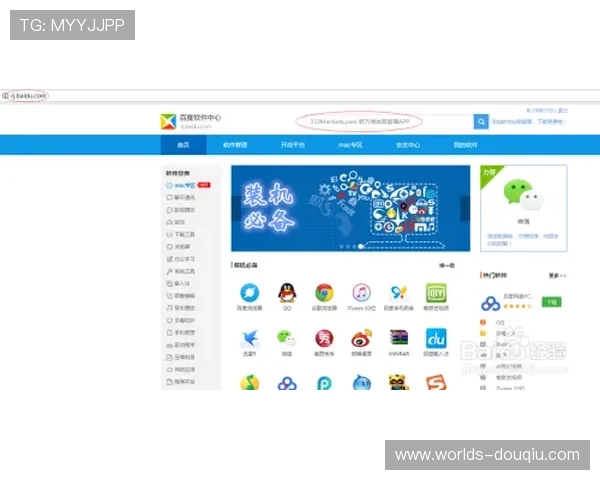Viewport: 600px width, 480px height.
Task: Select the Xunlei blue bird icon
Action: (x=249, y=338)
